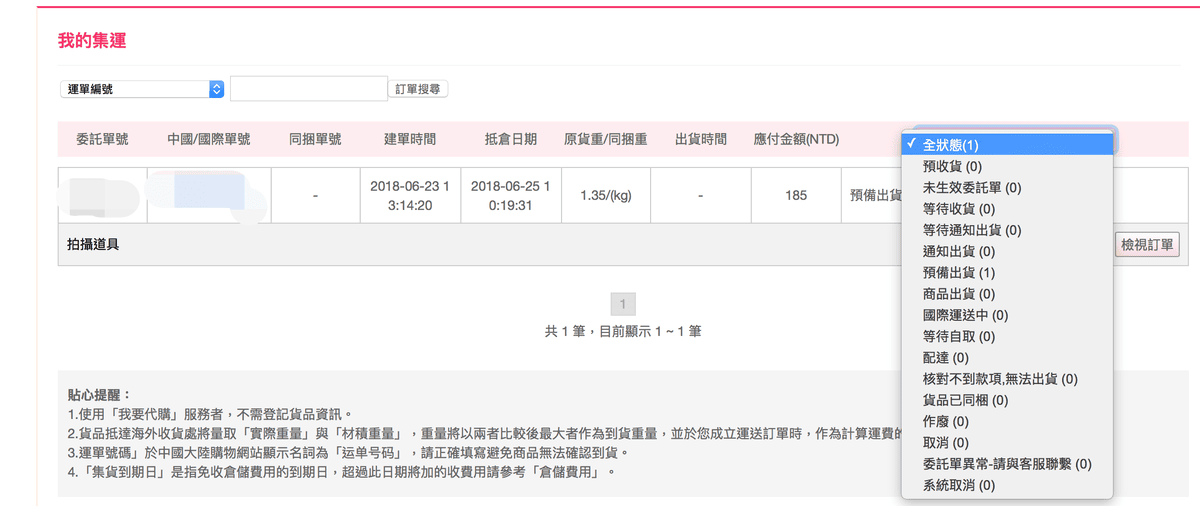Click the 檢視訂單 view order button
1200x506 pixels.
1147,245
